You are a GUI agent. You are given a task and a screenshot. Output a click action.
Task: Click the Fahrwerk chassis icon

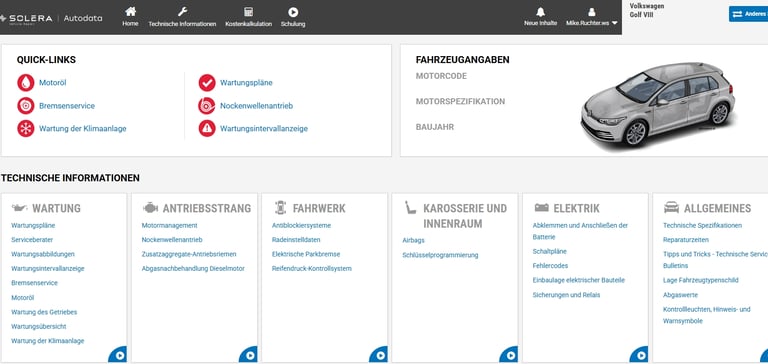[280, 208]
